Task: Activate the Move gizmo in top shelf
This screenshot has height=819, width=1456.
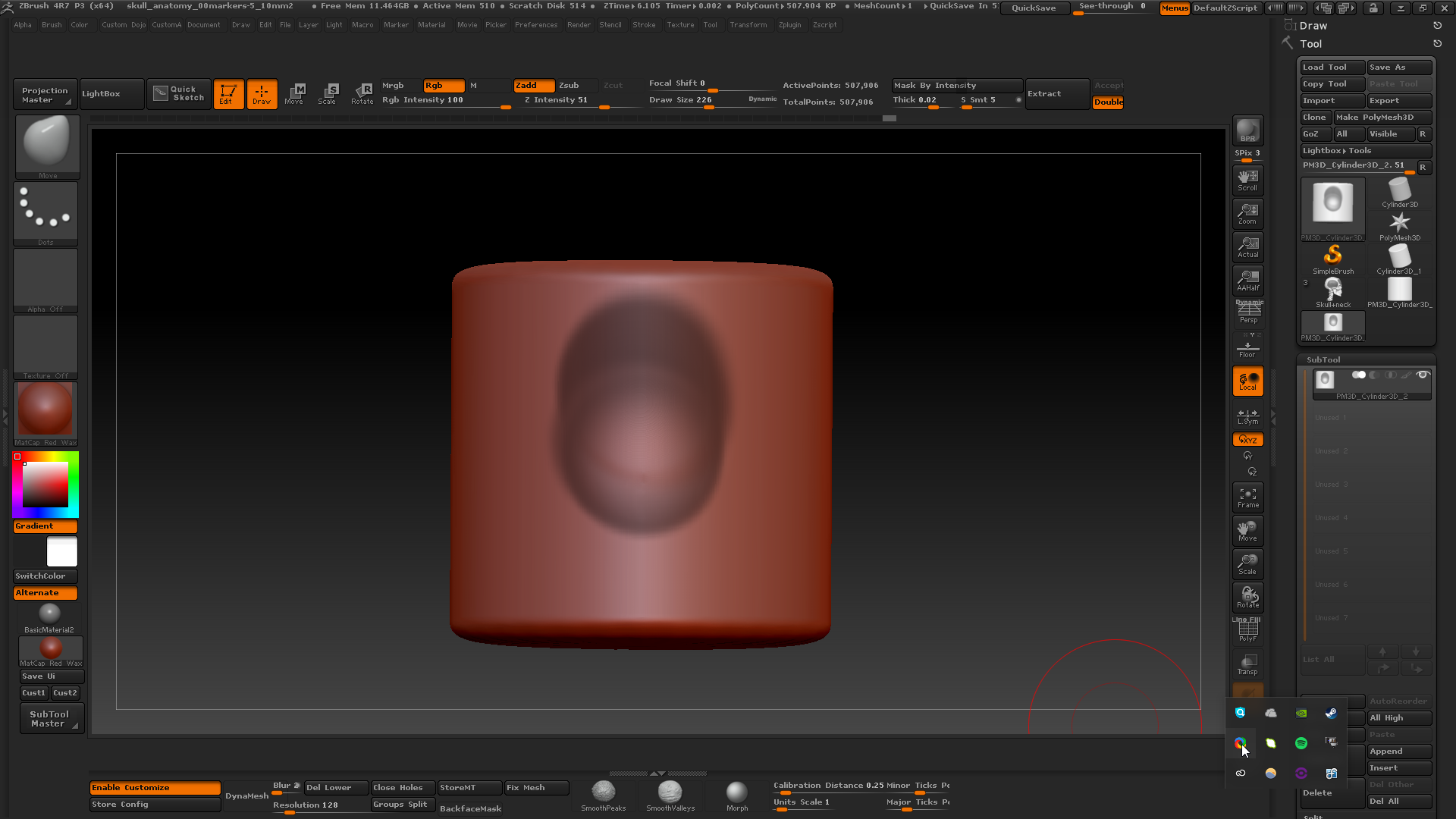Action: [x=294, y=94]
